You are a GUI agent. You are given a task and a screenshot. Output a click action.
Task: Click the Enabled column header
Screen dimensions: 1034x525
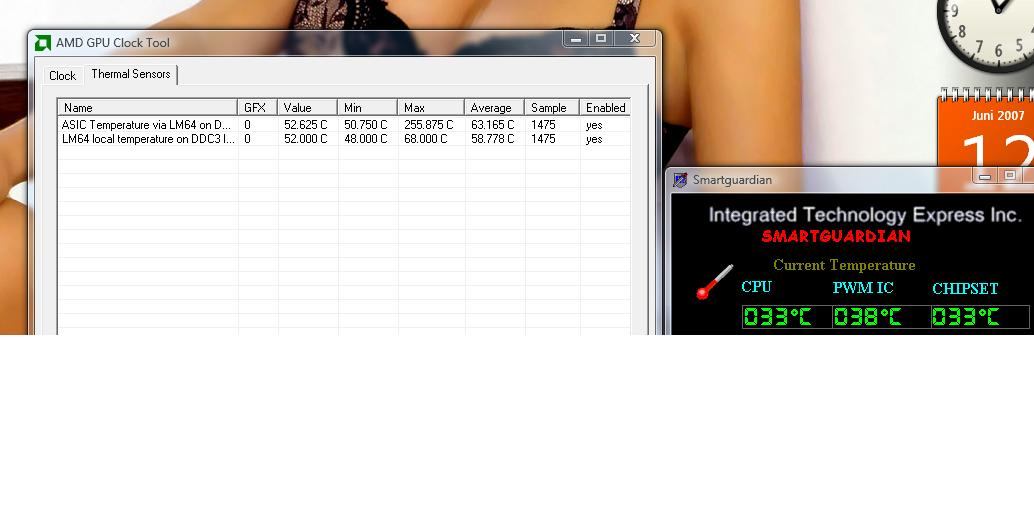(605, 108)
